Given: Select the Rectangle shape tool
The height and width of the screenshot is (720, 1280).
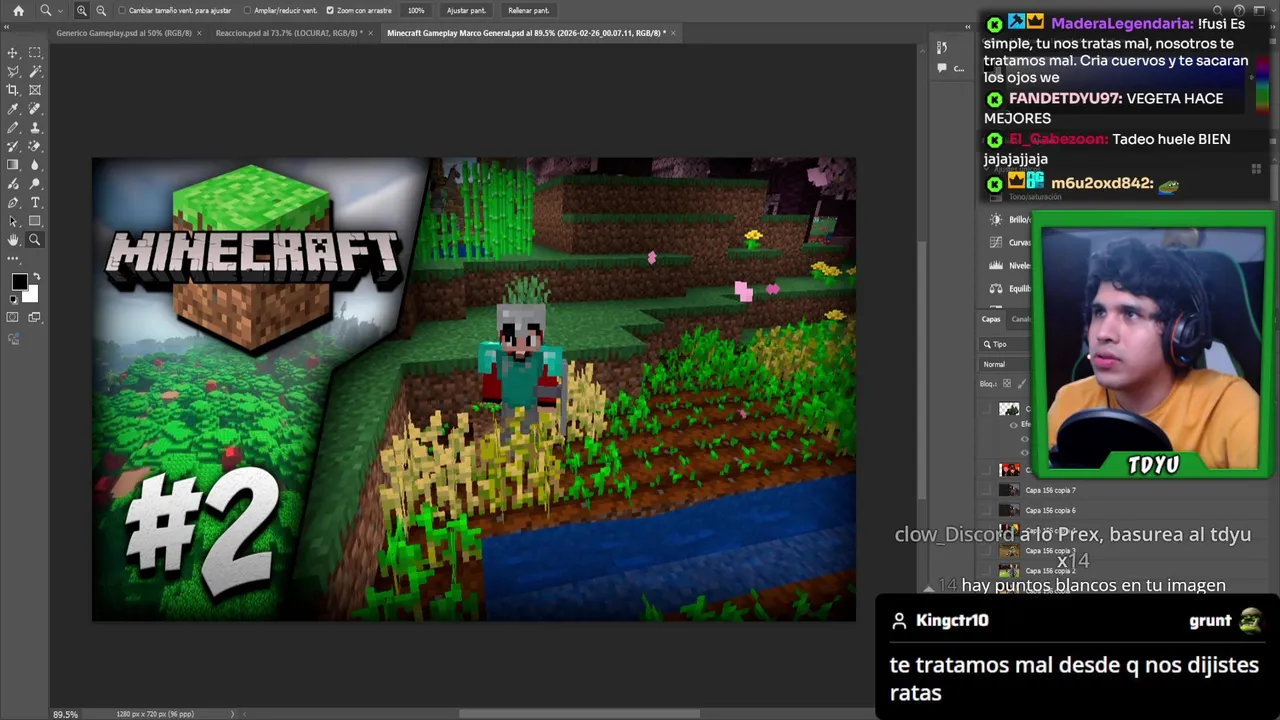Looking at the screenshot, I should point(35,221).
